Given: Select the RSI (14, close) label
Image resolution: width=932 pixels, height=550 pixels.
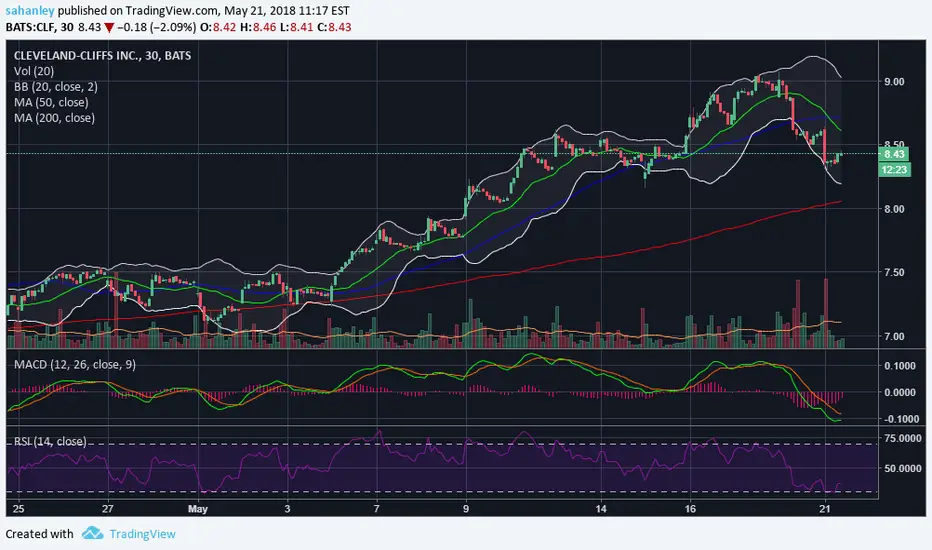Looking at the screenshot, I should pos(51,441).
